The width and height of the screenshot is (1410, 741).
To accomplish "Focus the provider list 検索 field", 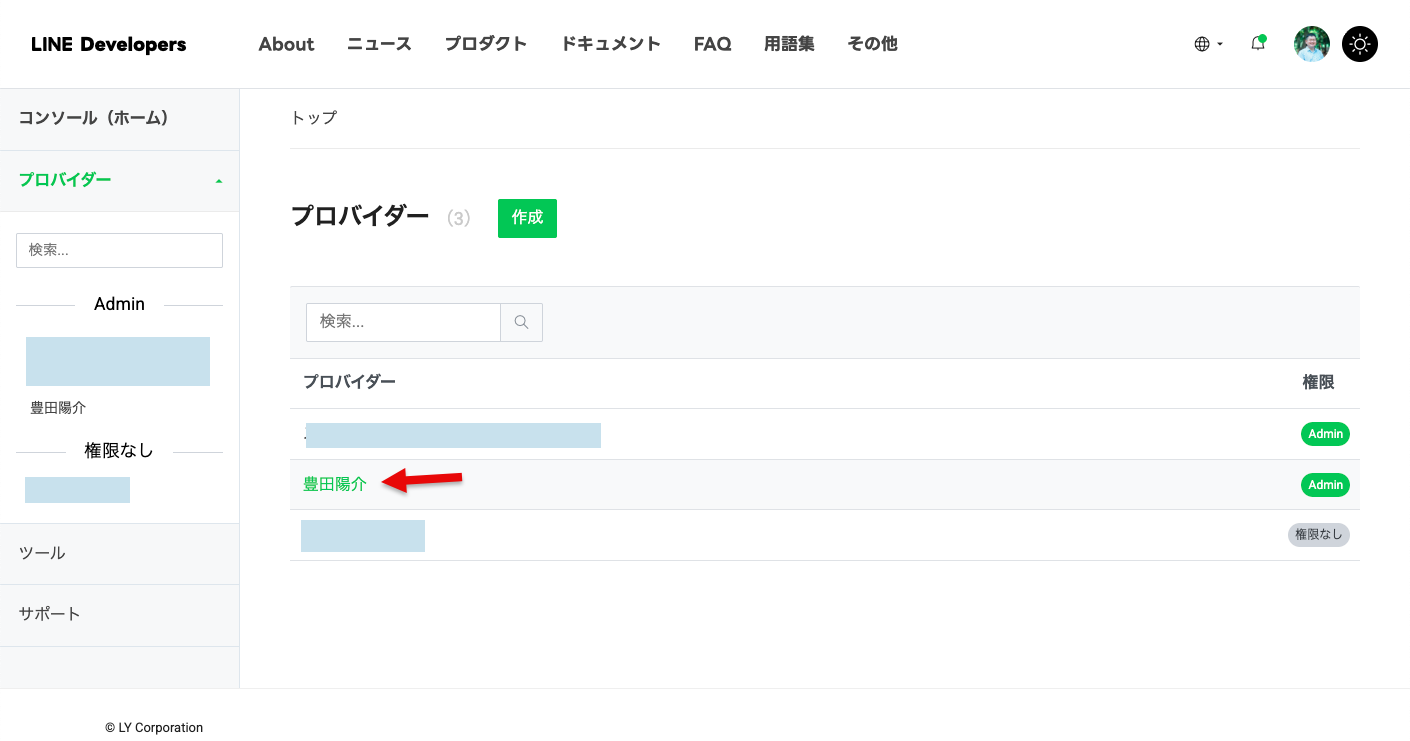I will pos(403,322).
